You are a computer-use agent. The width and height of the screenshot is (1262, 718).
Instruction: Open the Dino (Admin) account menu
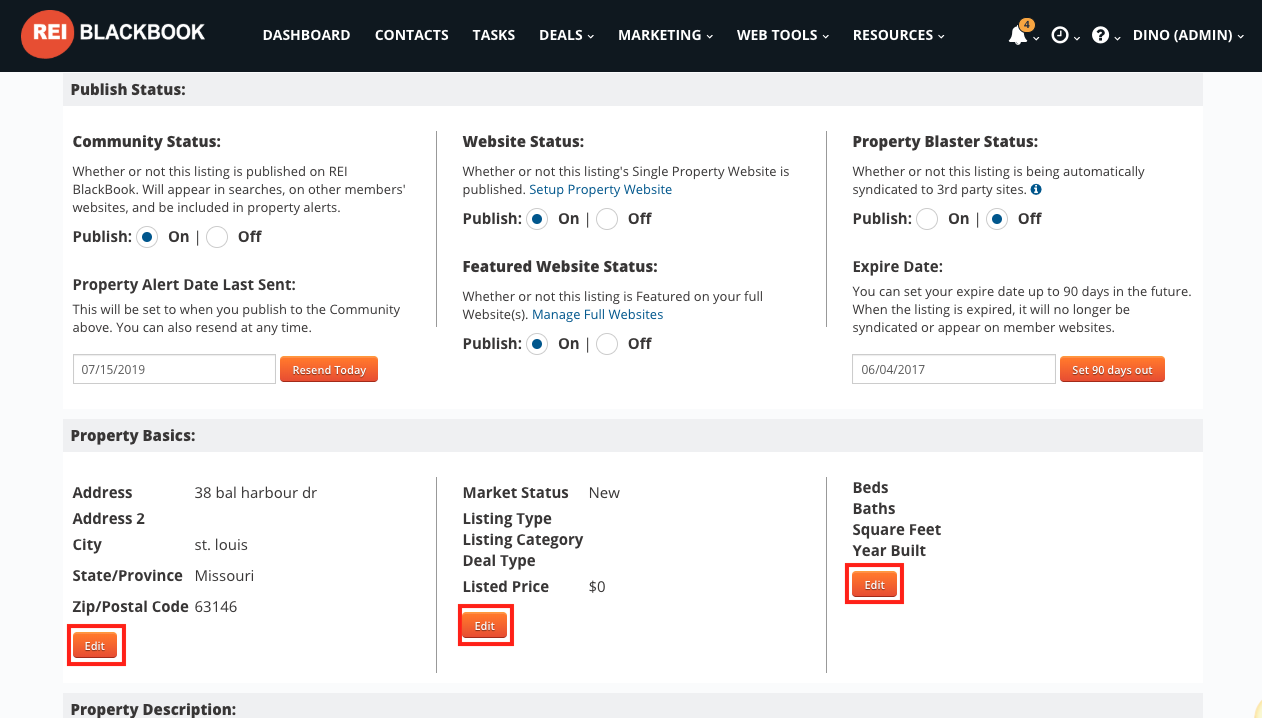click(1189, 35)
